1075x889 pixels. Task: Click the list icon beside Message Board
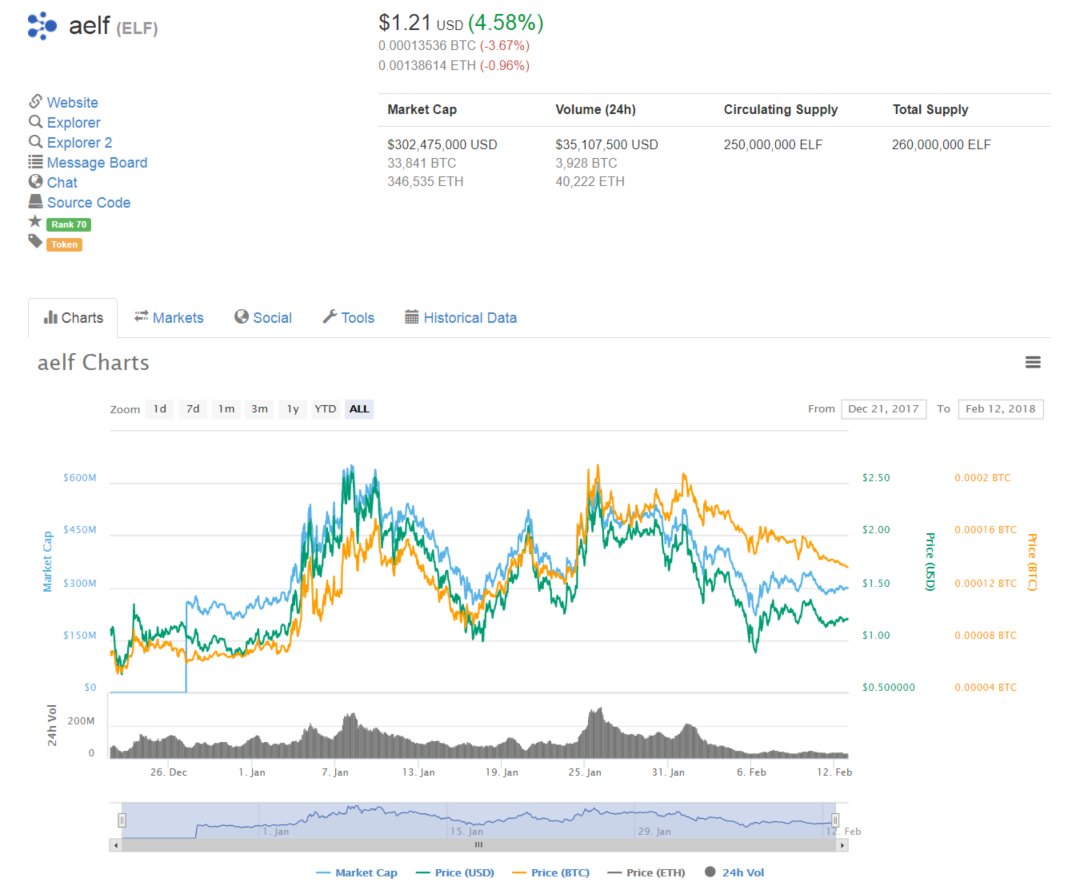(x=36, y=162)
